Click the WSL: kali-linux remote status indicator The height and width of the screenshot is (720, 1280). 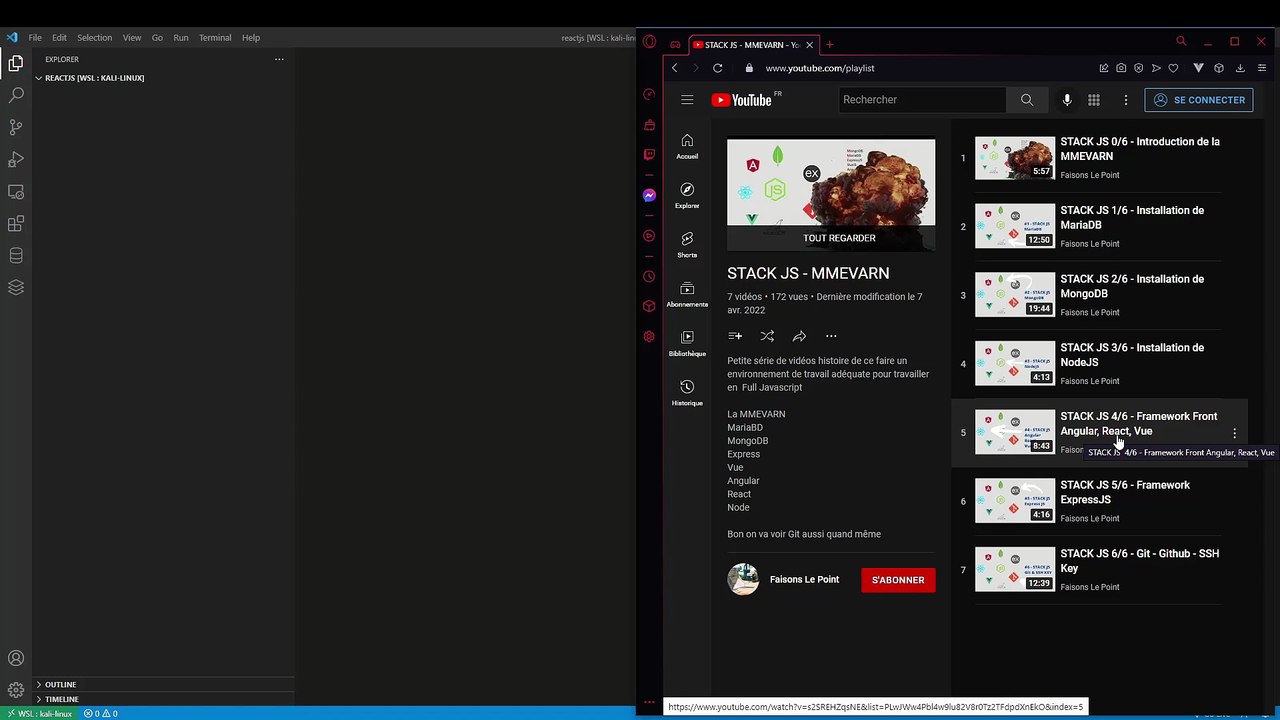click(38, 713)
